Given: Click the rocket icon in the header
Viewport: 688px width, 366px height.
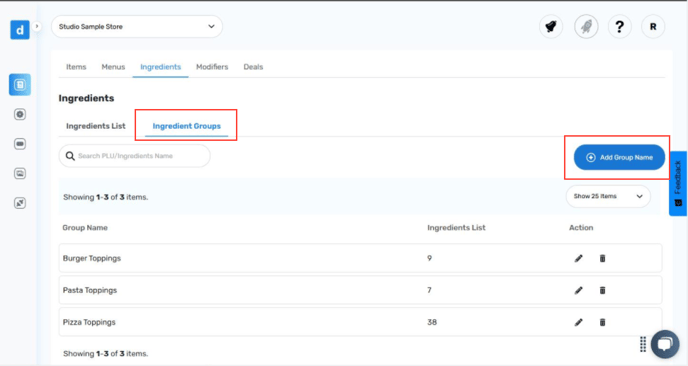Looking at the screenshot, I should tap(586, 27).
